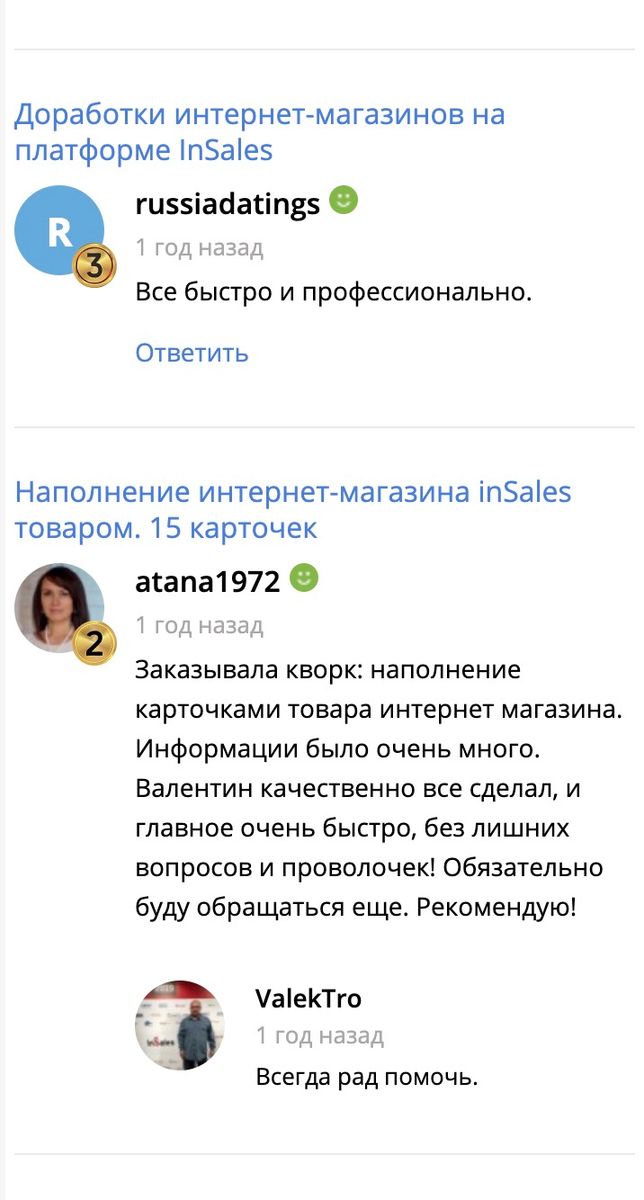This screenshot has width=644, height=1200.
Task: Open the russiadatings username
Action: (x=227, y=204)
